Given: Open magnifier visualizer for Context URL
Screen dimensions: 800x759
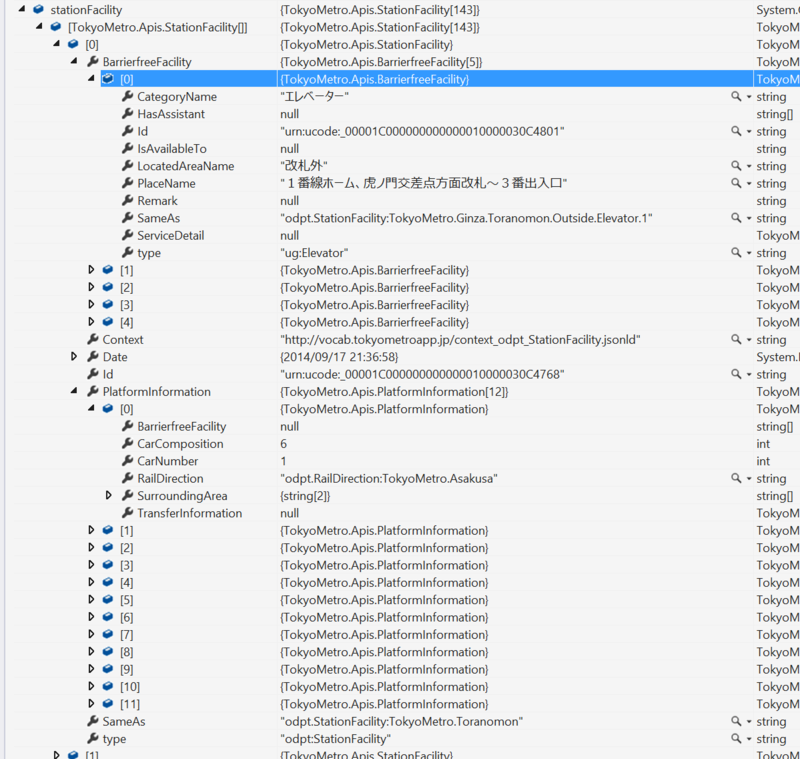Looking at the screenshot, I should pos(736,339).
